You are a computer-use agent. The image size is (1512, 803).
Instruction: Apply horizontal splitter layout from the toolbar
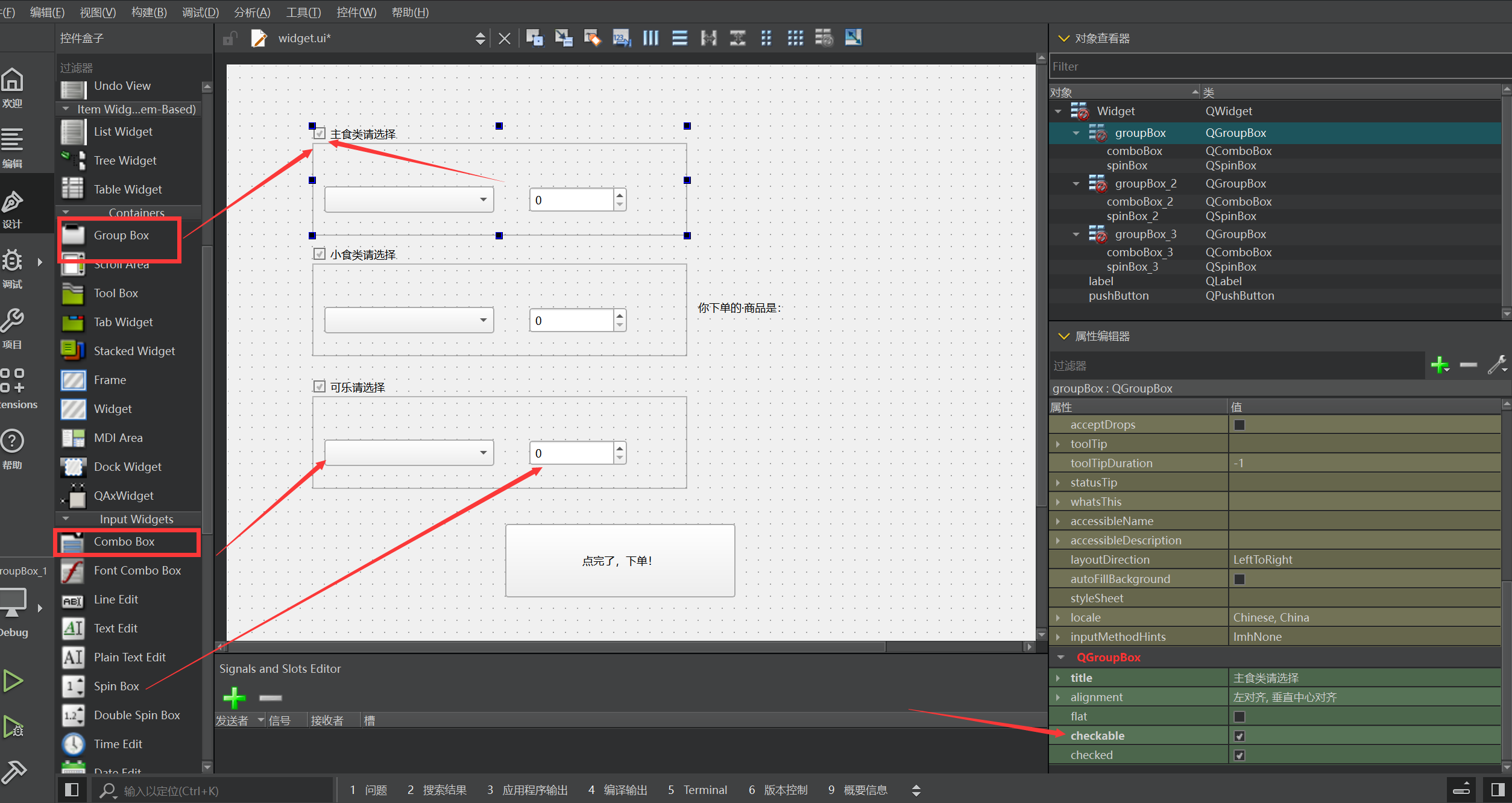point(708,38)
